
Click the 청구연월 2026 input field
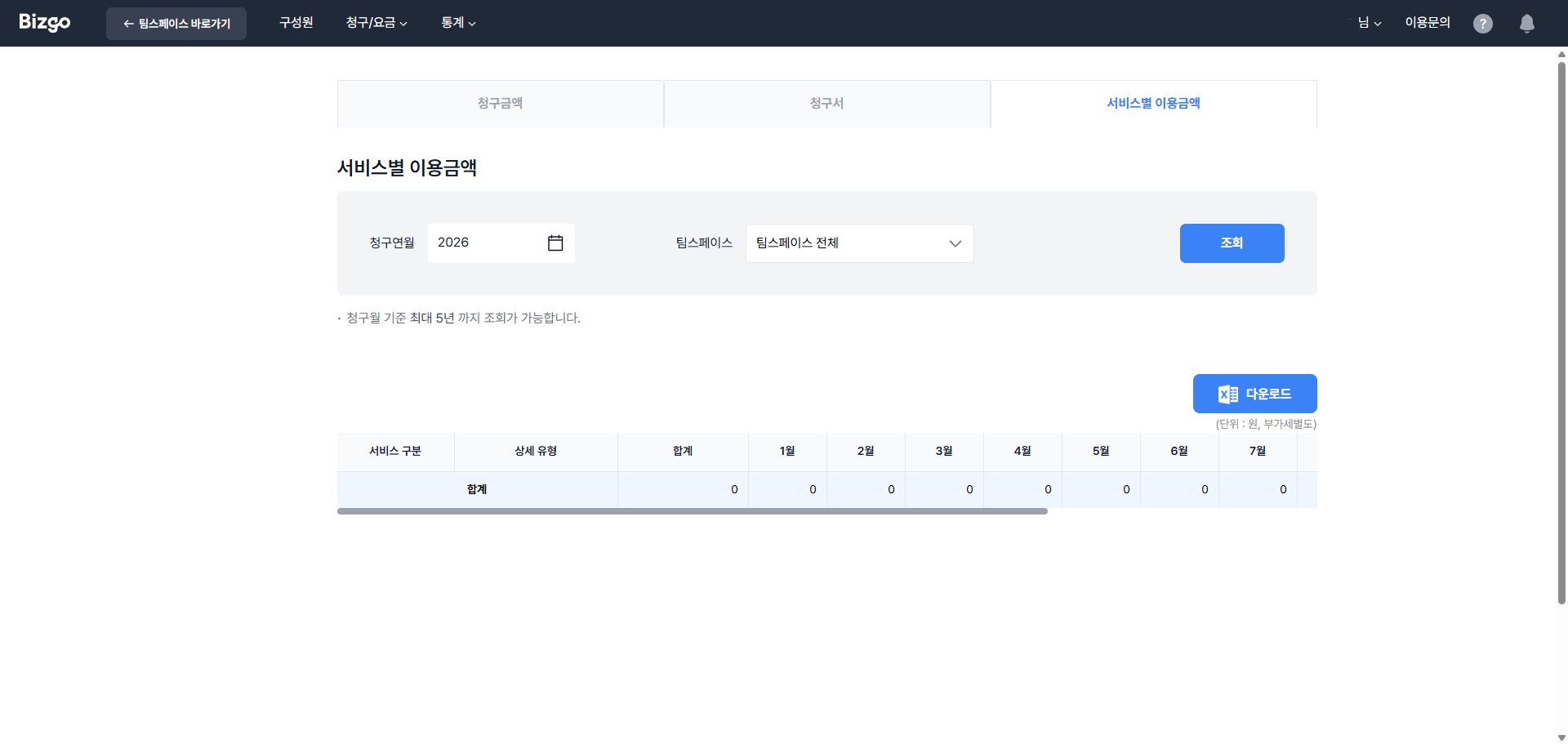pyautogui.click(x=486, y=243)
